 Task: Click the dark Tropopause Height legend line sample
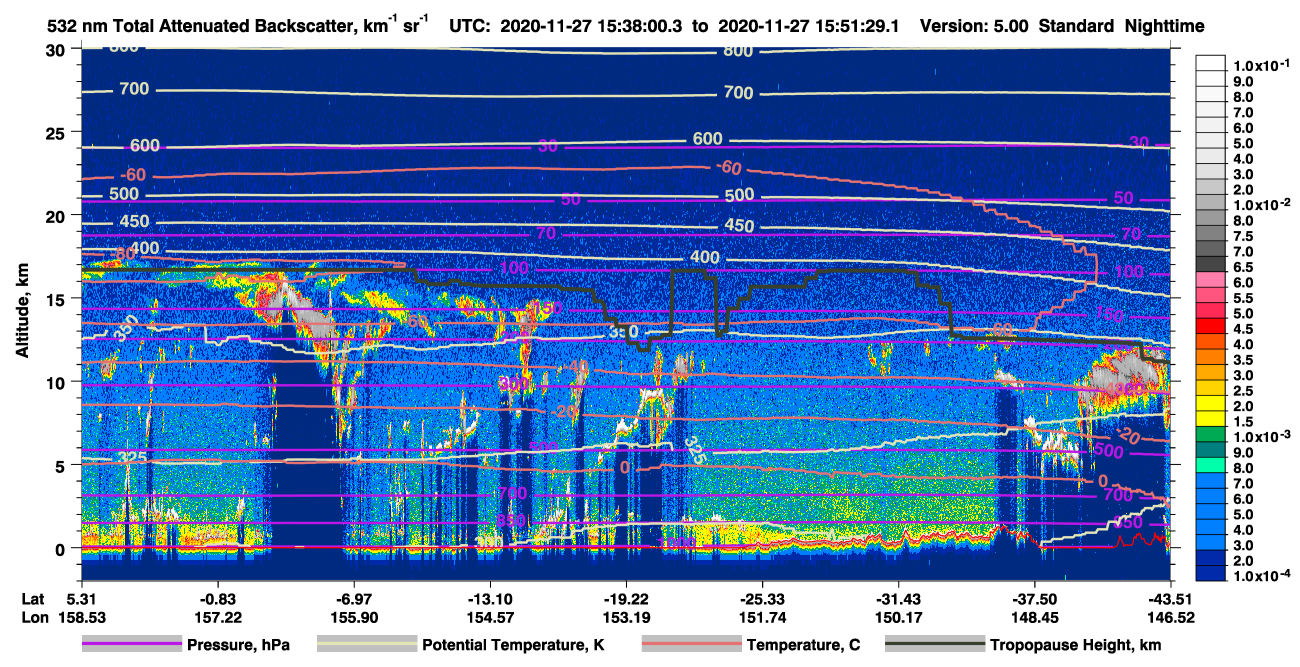[x=935, y=645]
